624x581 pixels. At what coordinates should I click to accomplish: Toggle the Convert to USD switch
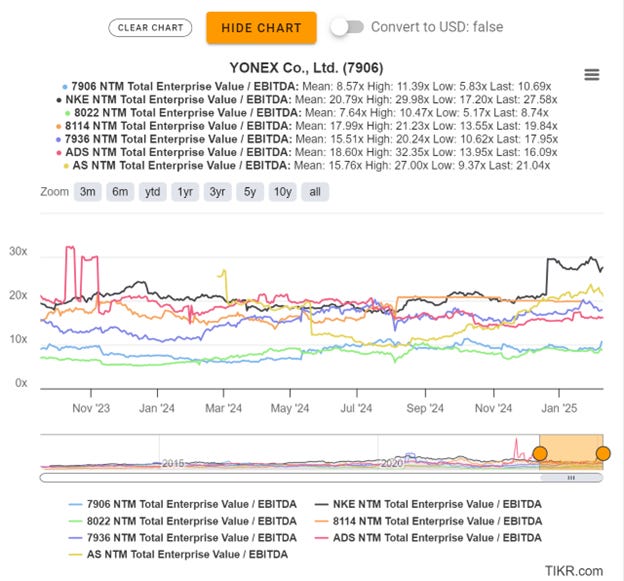tap(347, 27)
